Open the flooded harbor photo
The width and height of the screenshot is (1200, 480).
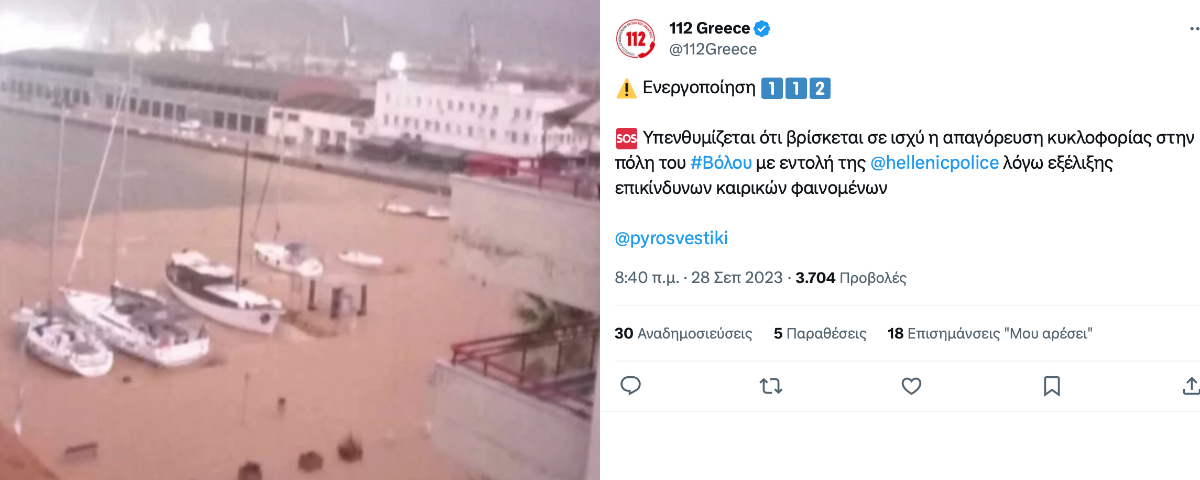click(300, 240)
